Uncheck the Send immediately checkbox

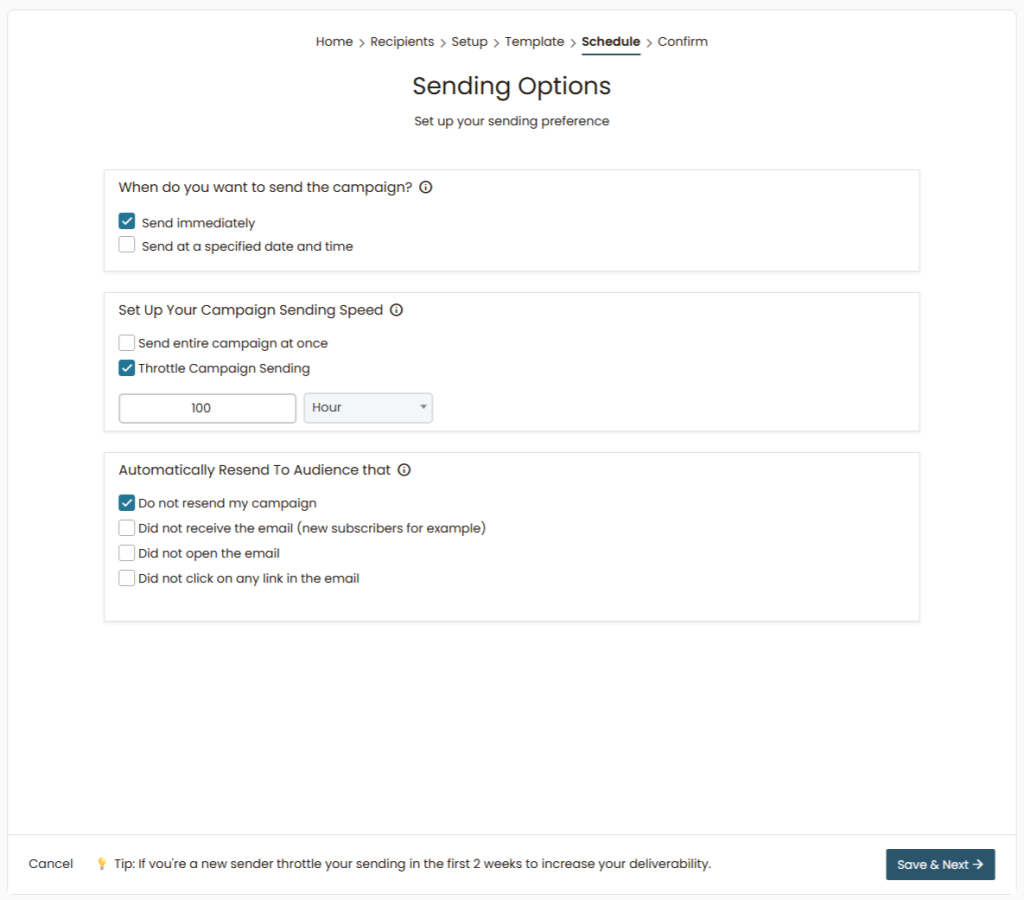127,222
